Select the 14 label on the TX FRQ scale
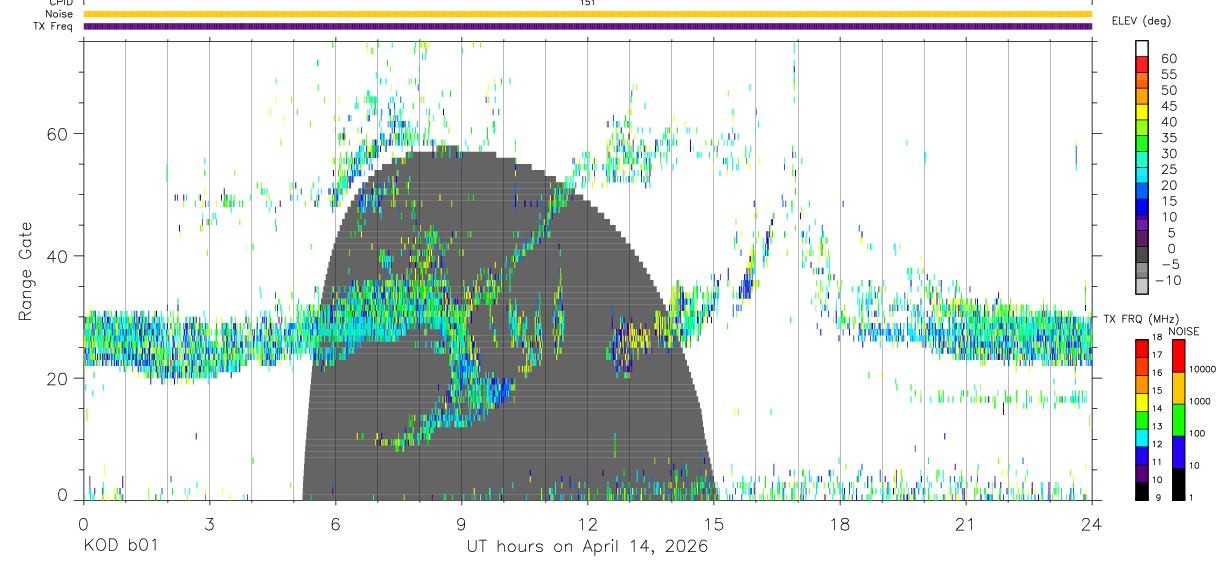1228x567 pixels. coord(1157,408)
